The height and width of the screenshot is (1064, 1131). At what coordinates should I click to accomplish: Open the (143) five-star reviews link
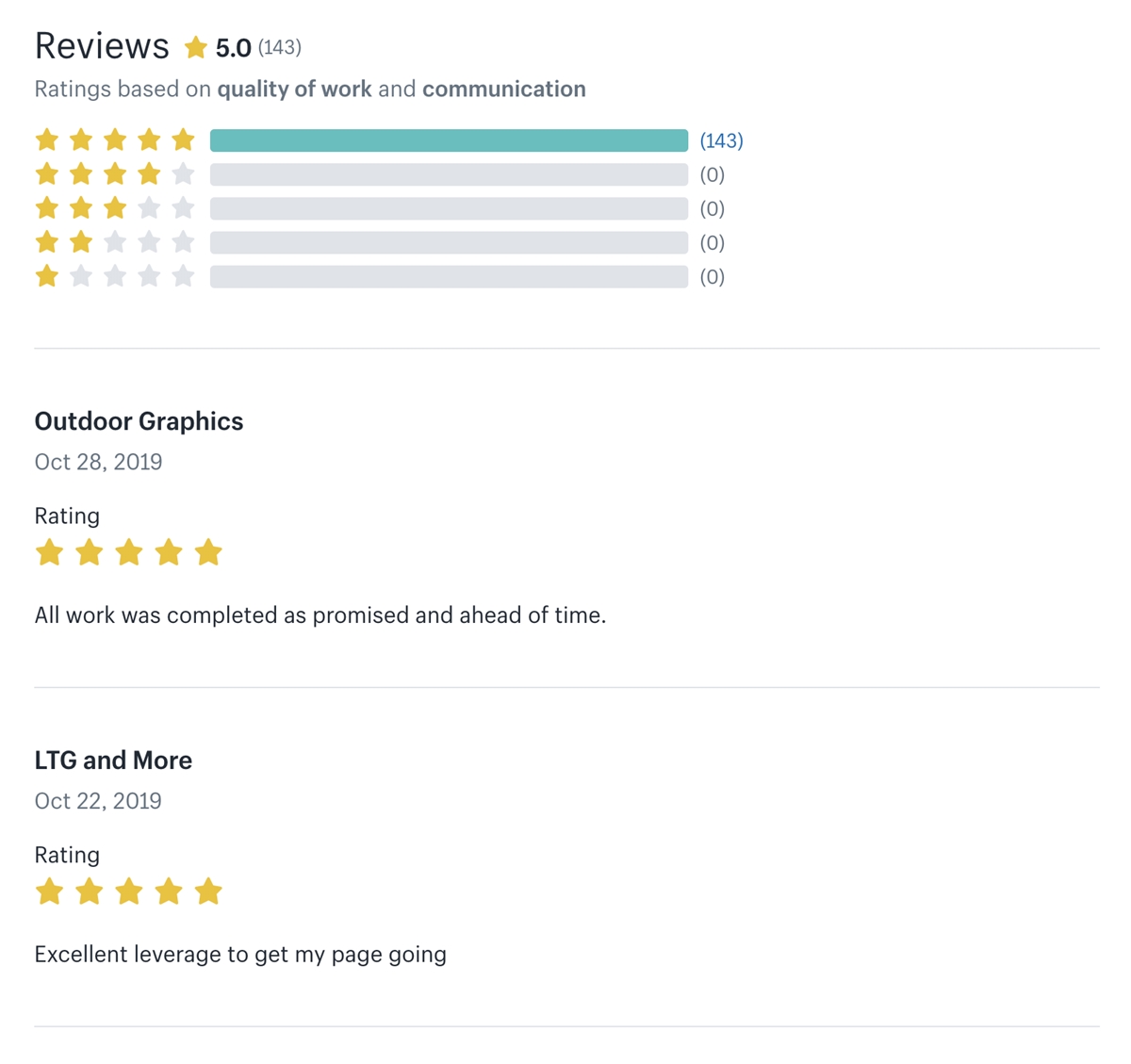coord(721,140)
